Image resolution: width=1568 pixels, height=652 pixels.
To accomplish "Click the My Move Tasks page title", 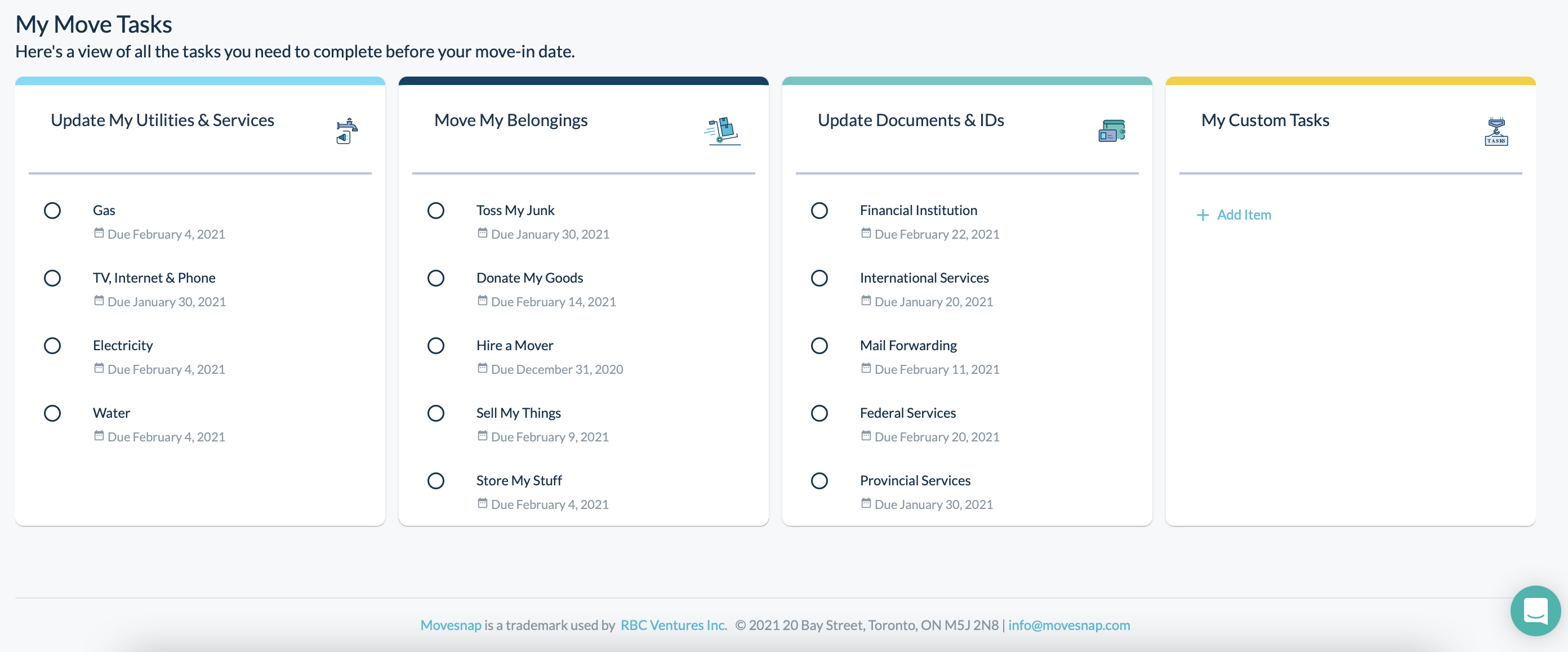I will 93,24.
